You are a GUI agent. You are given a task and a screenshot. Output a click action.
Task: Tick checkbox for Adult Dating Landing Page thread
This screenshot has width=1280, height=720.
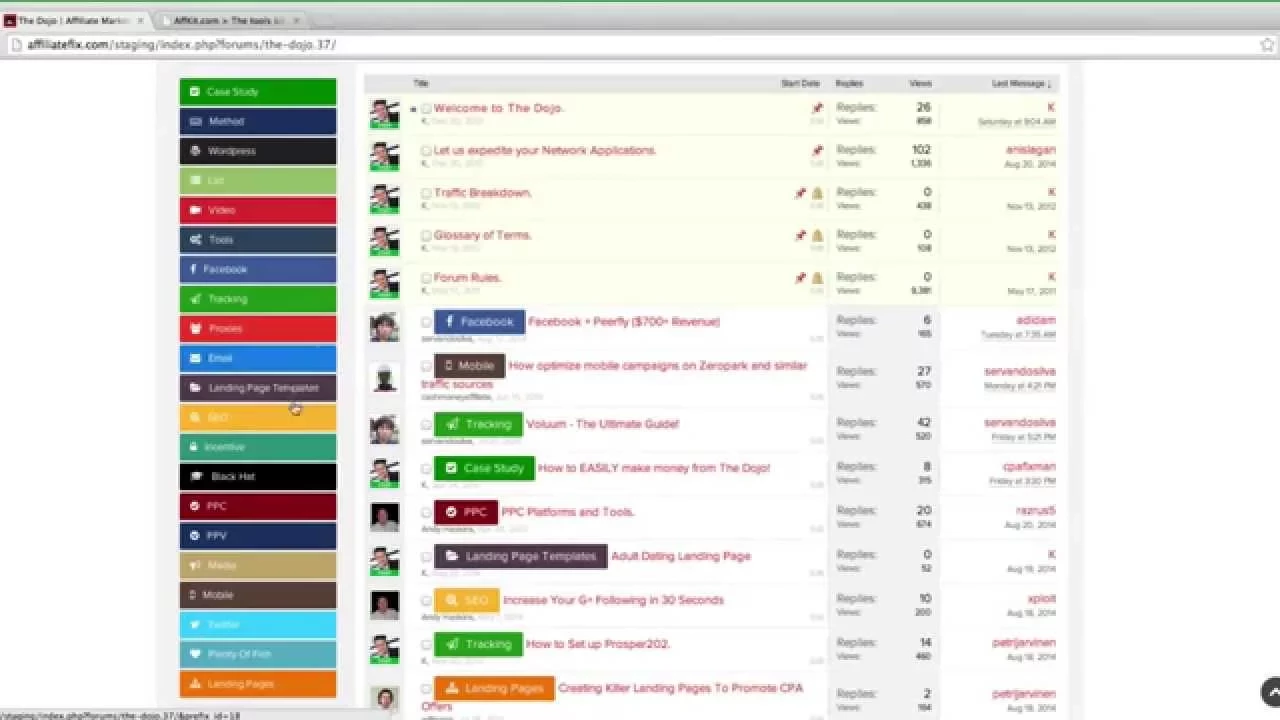[x=426, y=556]
